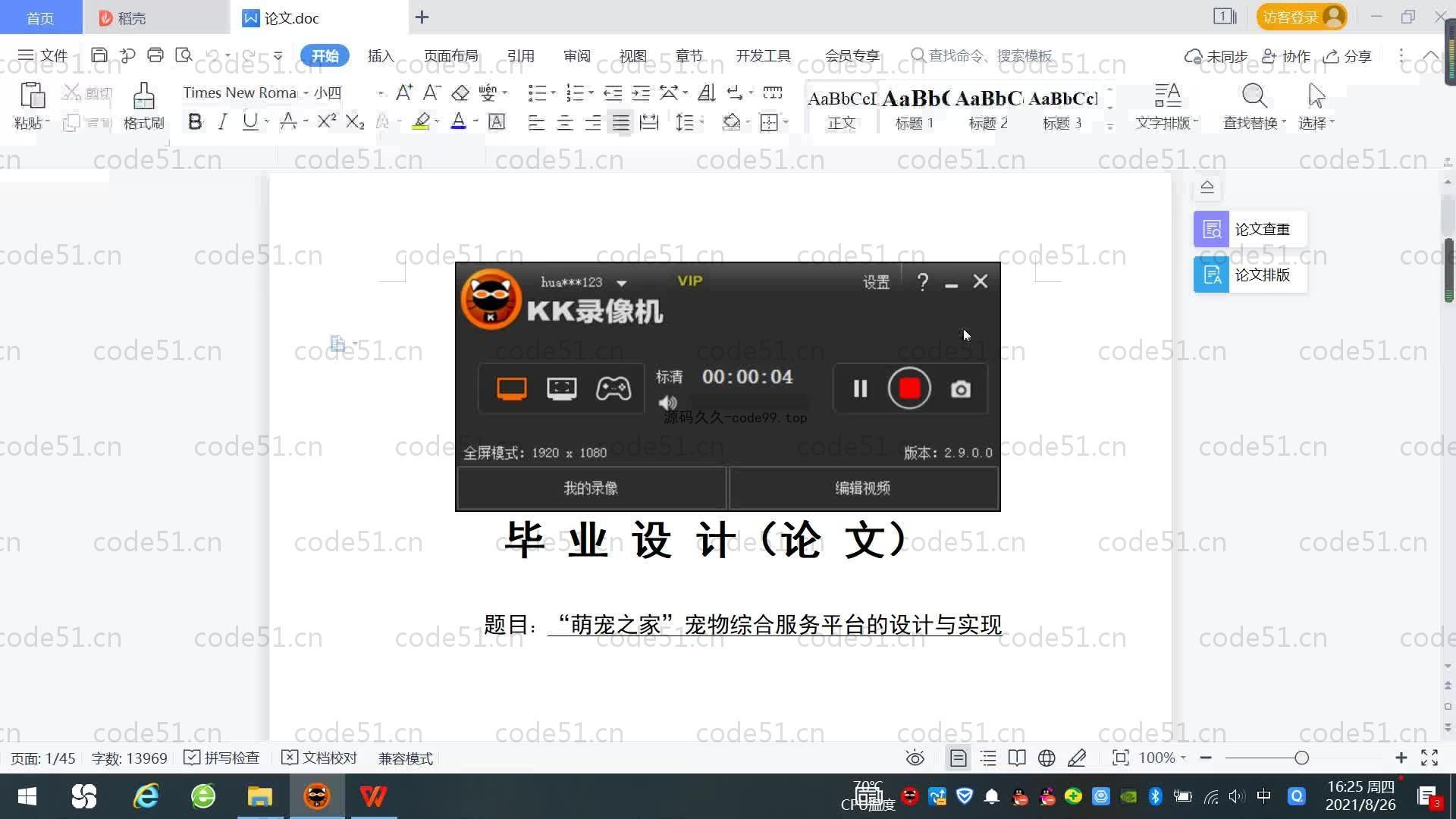Click the Print icon in quick toolbar
Screen dimensions: 1456x819
(155, 55)
